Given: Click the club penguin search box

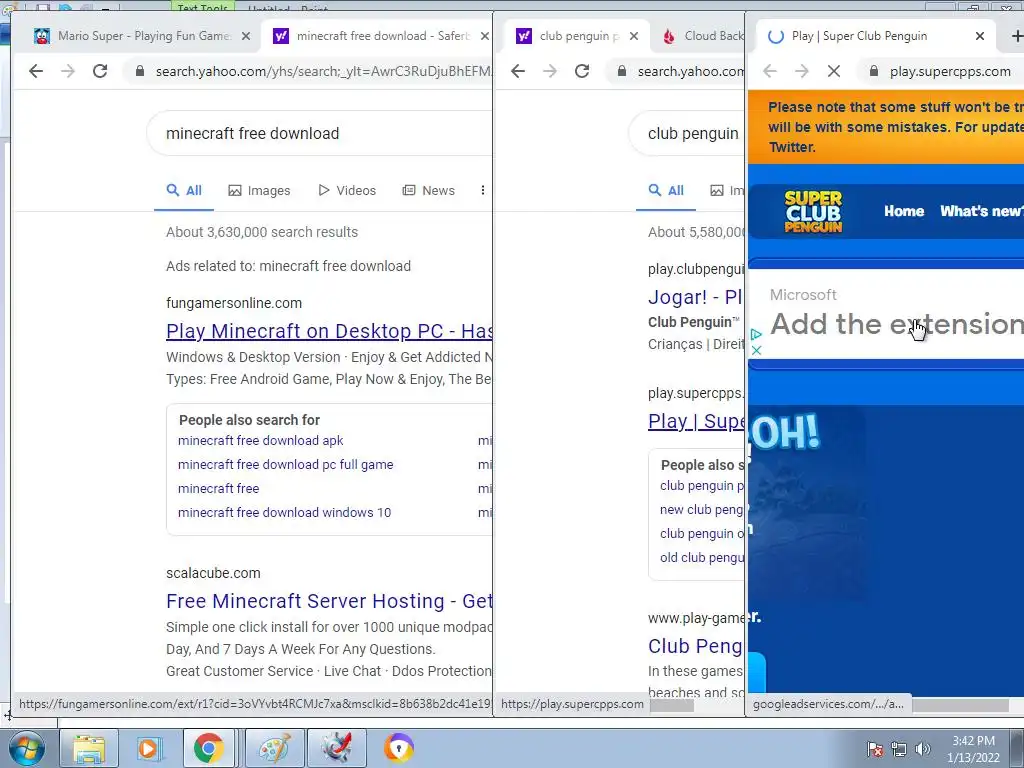Looking at the screenshot, I should [x=687, y=133].
